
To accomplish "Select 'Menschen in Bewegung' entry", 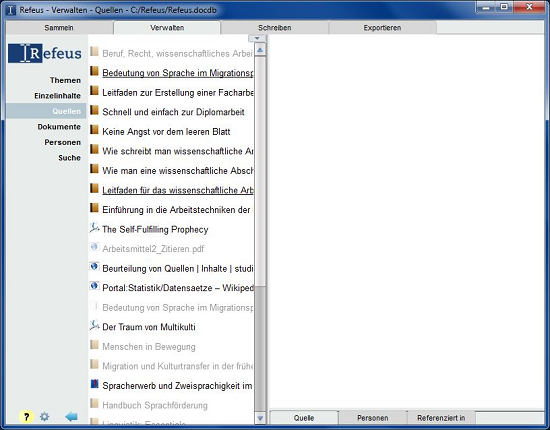I will [x=149, y=347].
